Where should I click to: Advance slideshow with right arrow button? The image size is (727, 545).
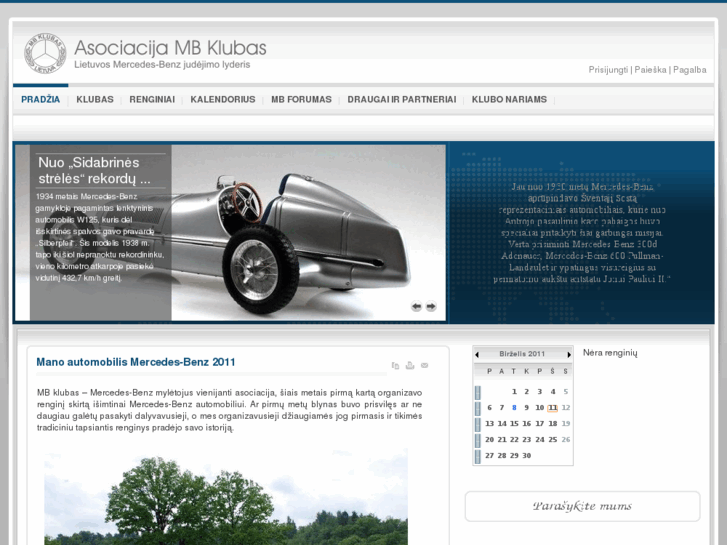pos(431,306)
